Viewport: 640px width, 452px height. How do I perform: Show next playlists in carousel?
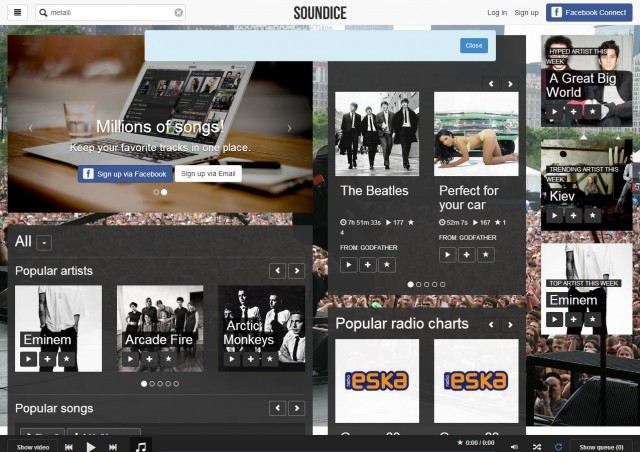(x=510, y=84)
